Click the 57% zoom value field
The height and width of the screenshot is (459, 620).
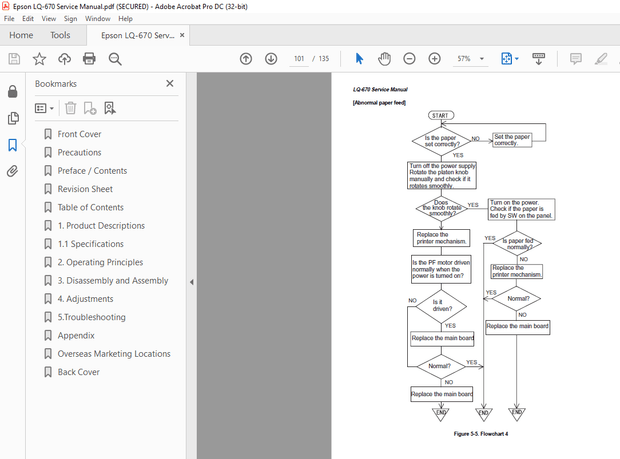pos(464,59)
